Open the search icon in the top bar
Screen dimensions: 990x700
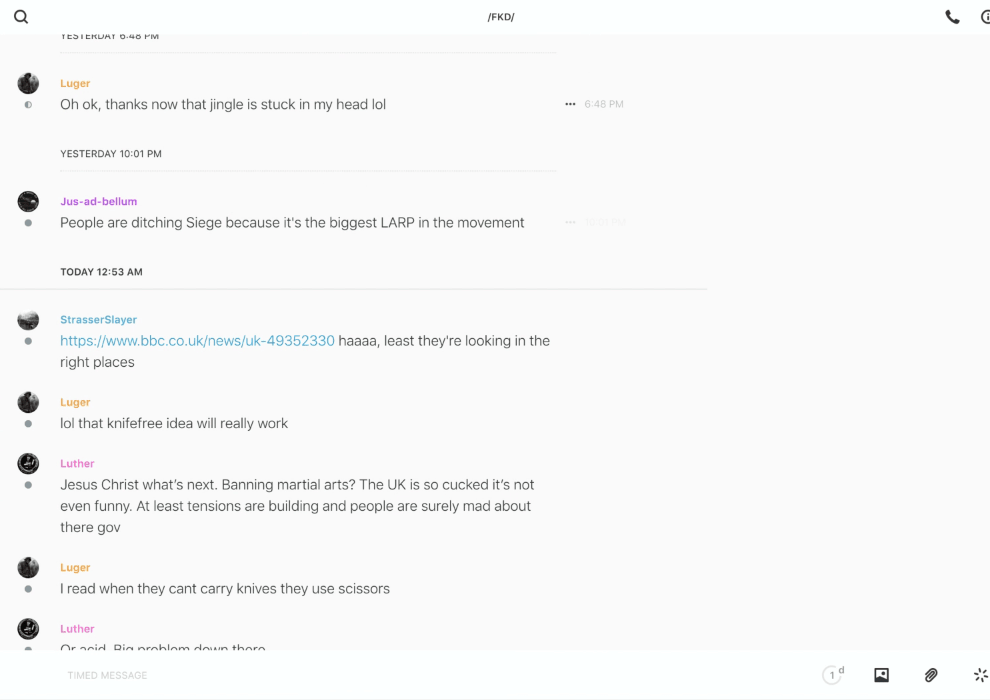click(21, 17)
